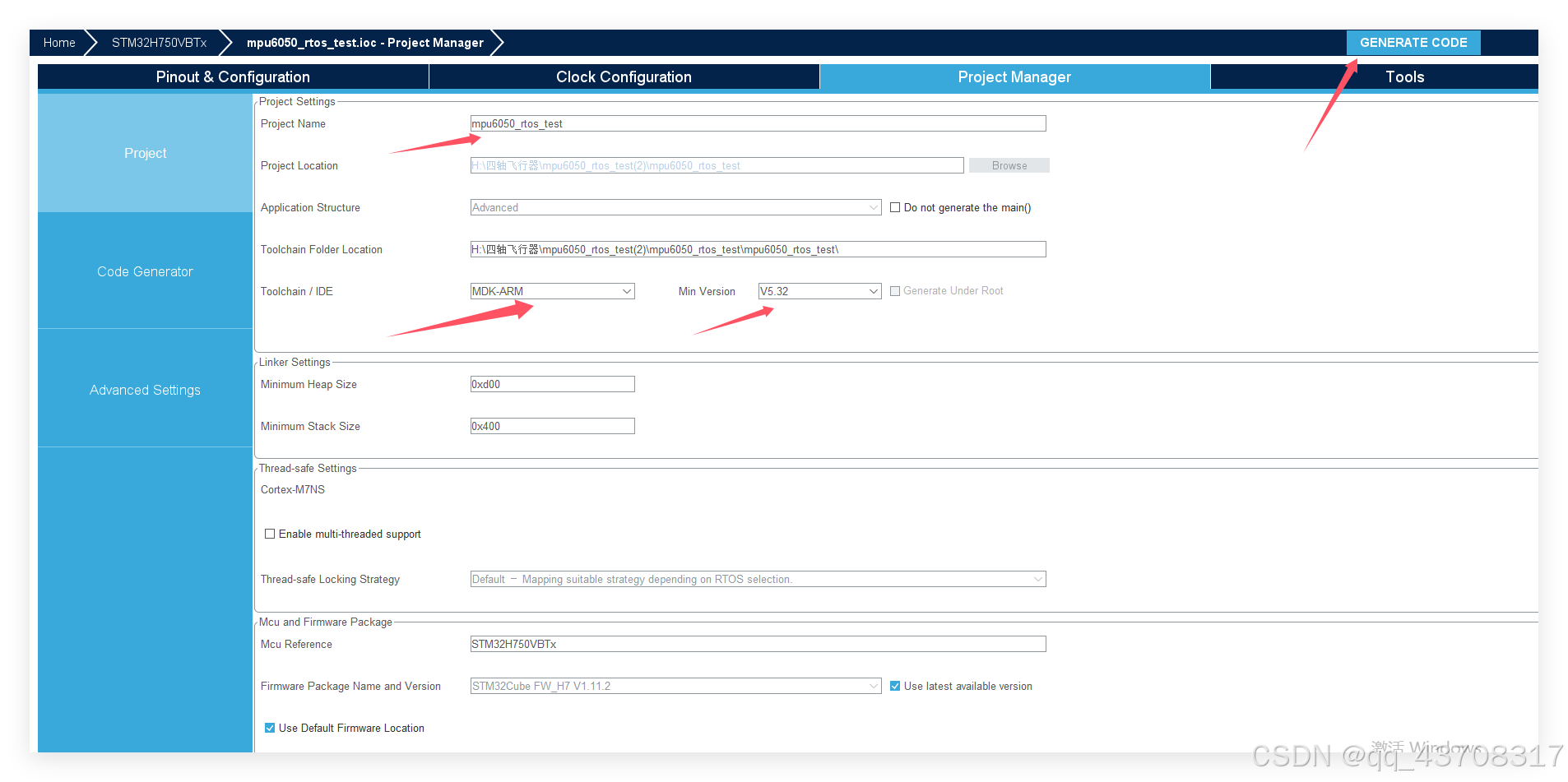The height and width of the screenshot is (782, 1568).
Task: Click the Toolchain Folder Location field
Action: [758, 249]
